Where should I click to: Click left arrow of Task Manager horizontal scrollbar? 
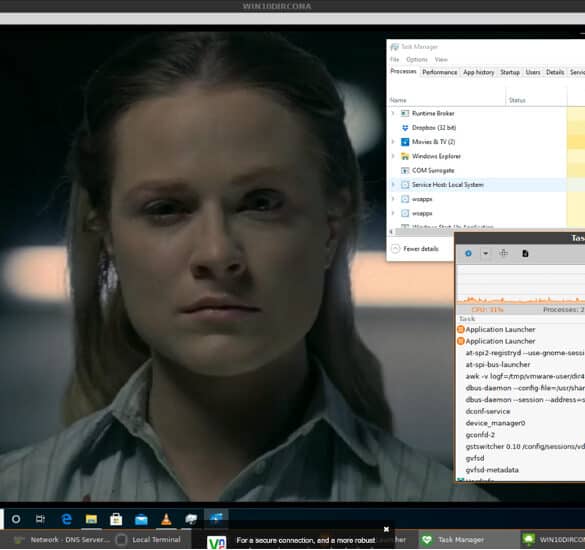point(391,232)
